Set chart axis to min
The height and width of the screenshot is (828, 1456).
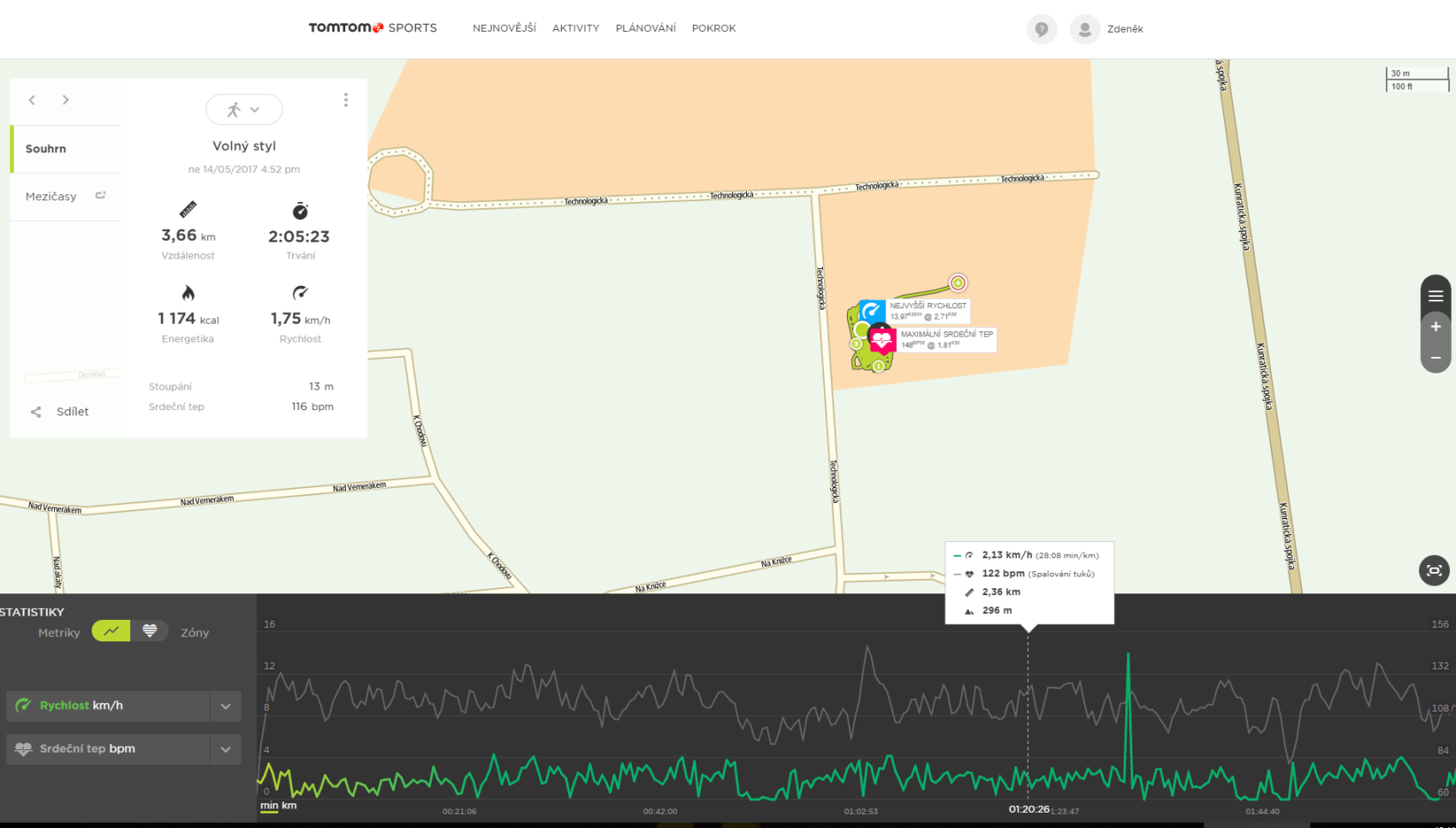(269, 806)
